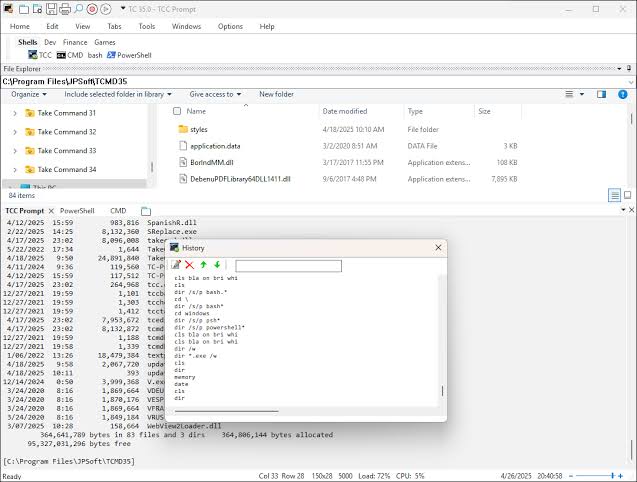Viewport: 637px width, 482px height.
Task: Expand the Take Command 32 tree node
Action: point(15,132)
